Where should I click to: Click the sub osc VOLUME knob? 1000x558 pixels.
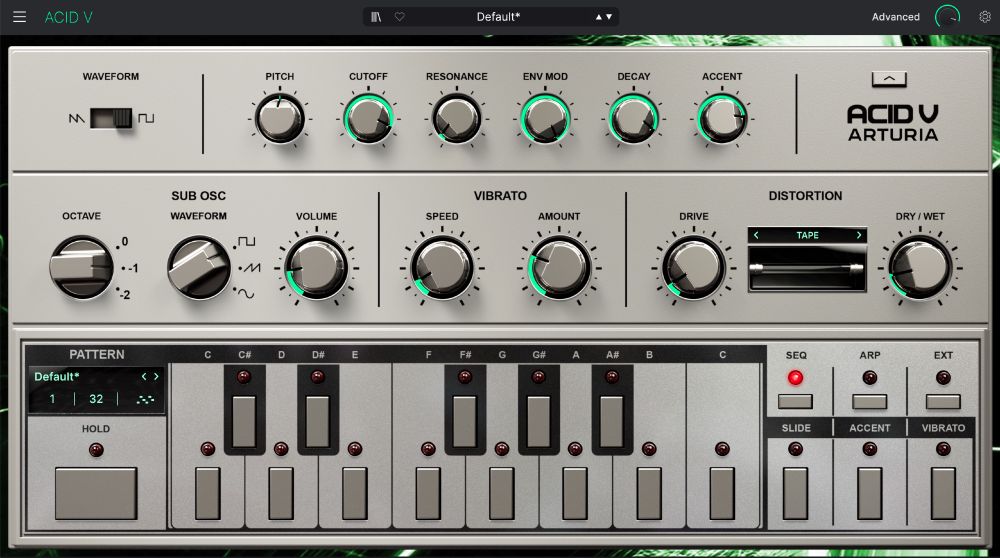316,268
